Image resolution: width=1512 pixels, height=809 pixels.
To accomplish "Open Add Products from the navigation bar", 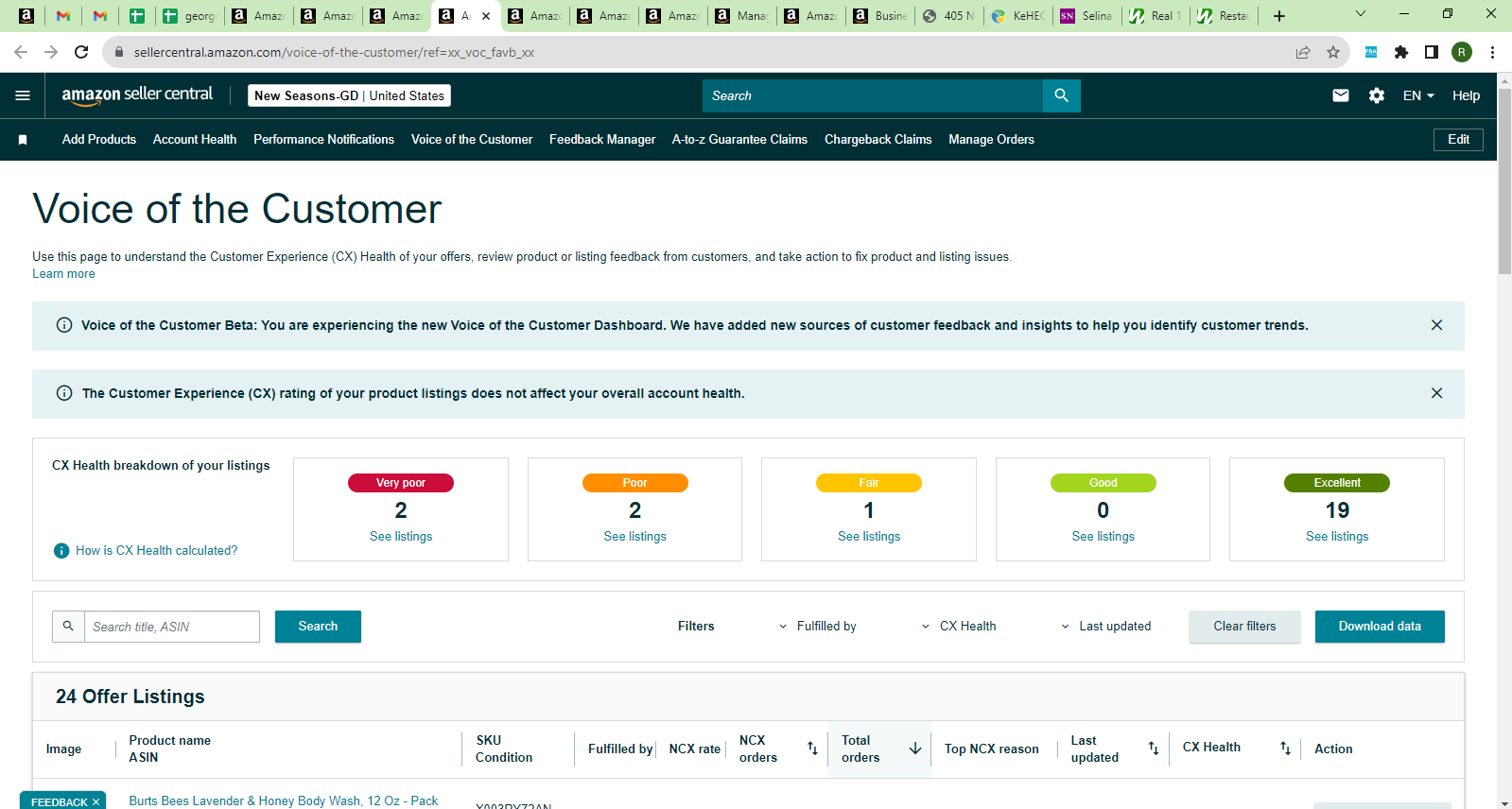I will tap(99, 140).
